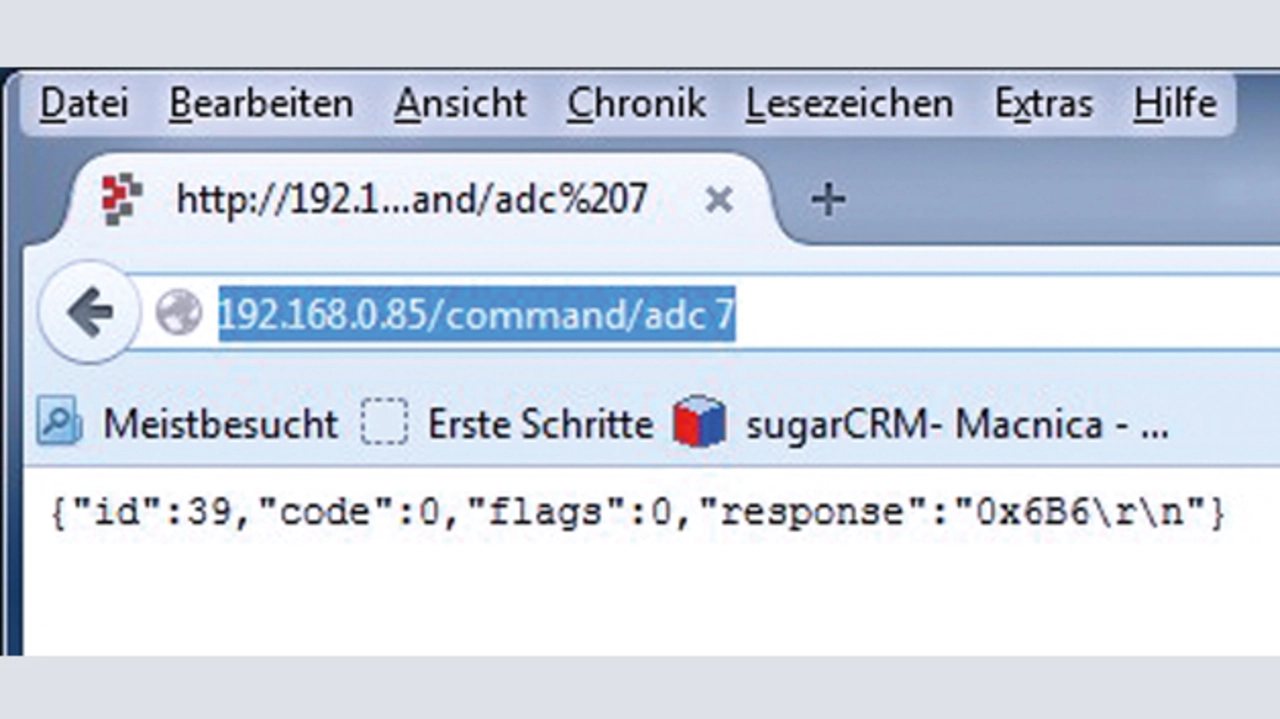The image size is (1280, 719).
Task: Close the current tab with the x
Action: coord(718,201)
